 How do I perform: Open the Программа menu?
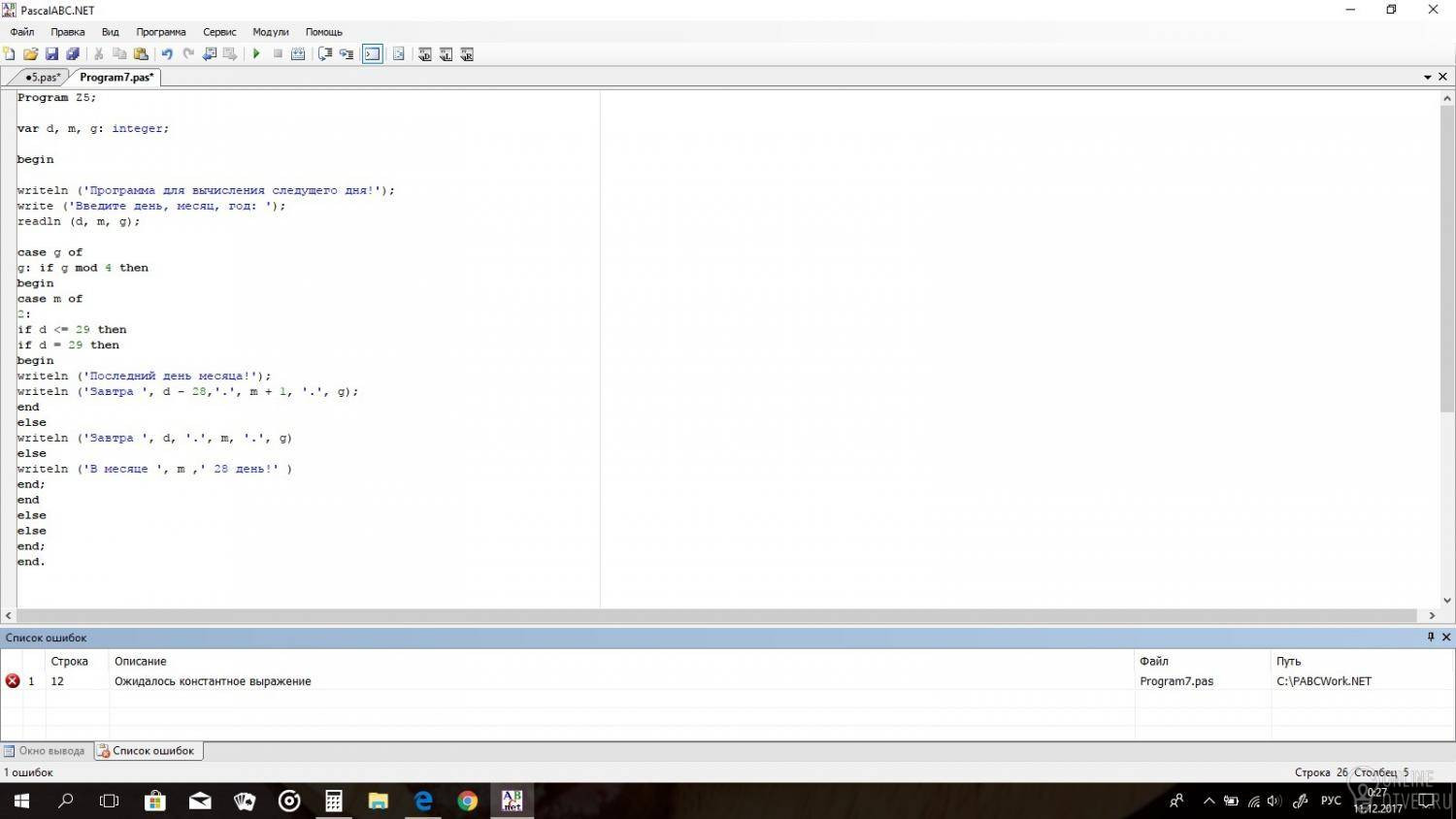[161, 32]
